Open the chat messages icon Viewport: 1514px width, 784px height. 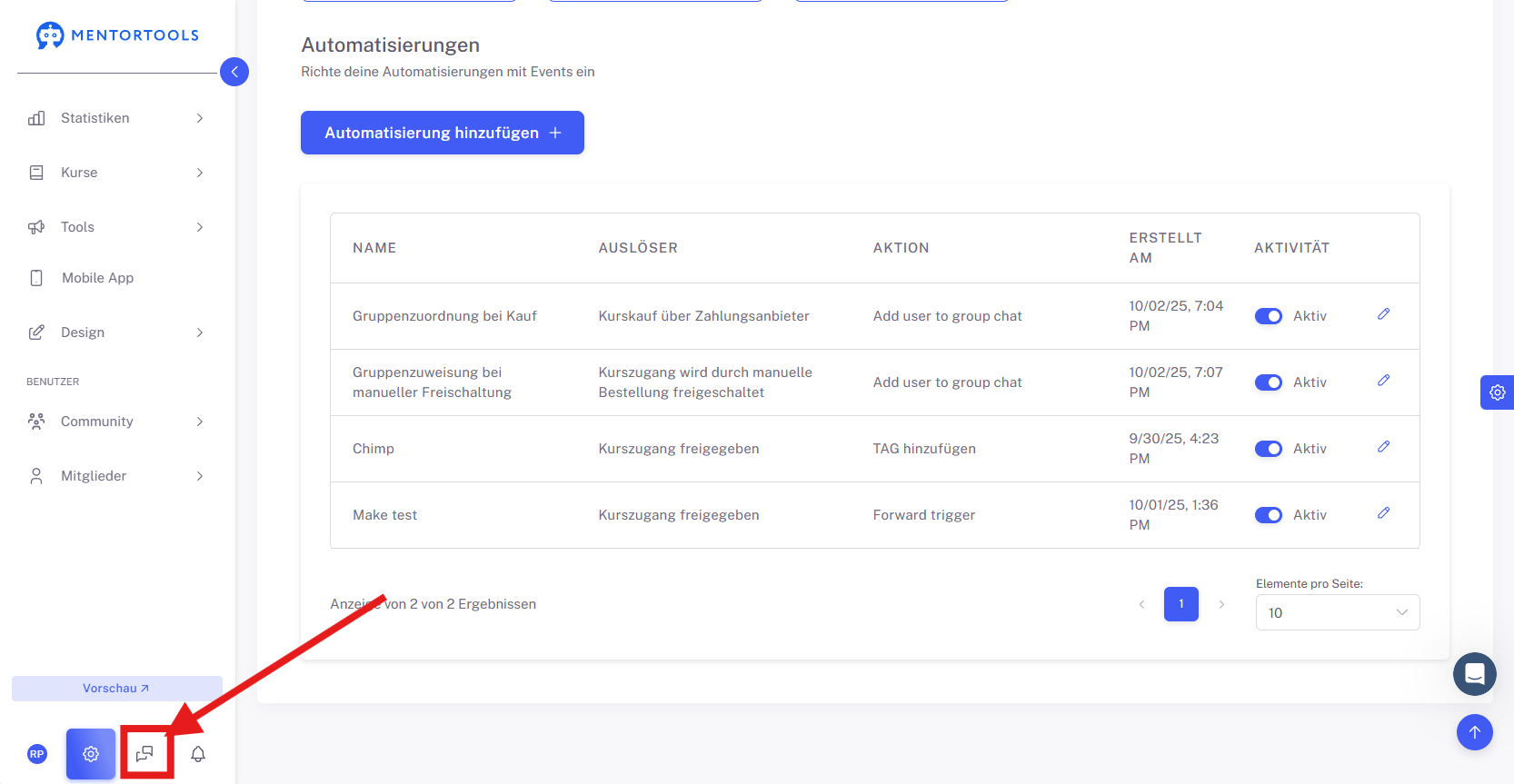144,754
